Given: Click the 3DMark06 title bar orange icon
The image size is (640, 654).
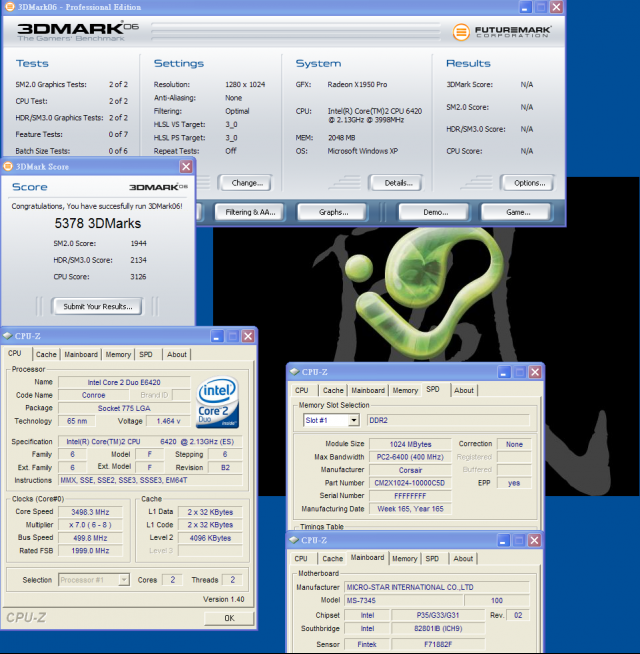Looking at the screenshot, I should pyautogui.click(x=9, y=7).
